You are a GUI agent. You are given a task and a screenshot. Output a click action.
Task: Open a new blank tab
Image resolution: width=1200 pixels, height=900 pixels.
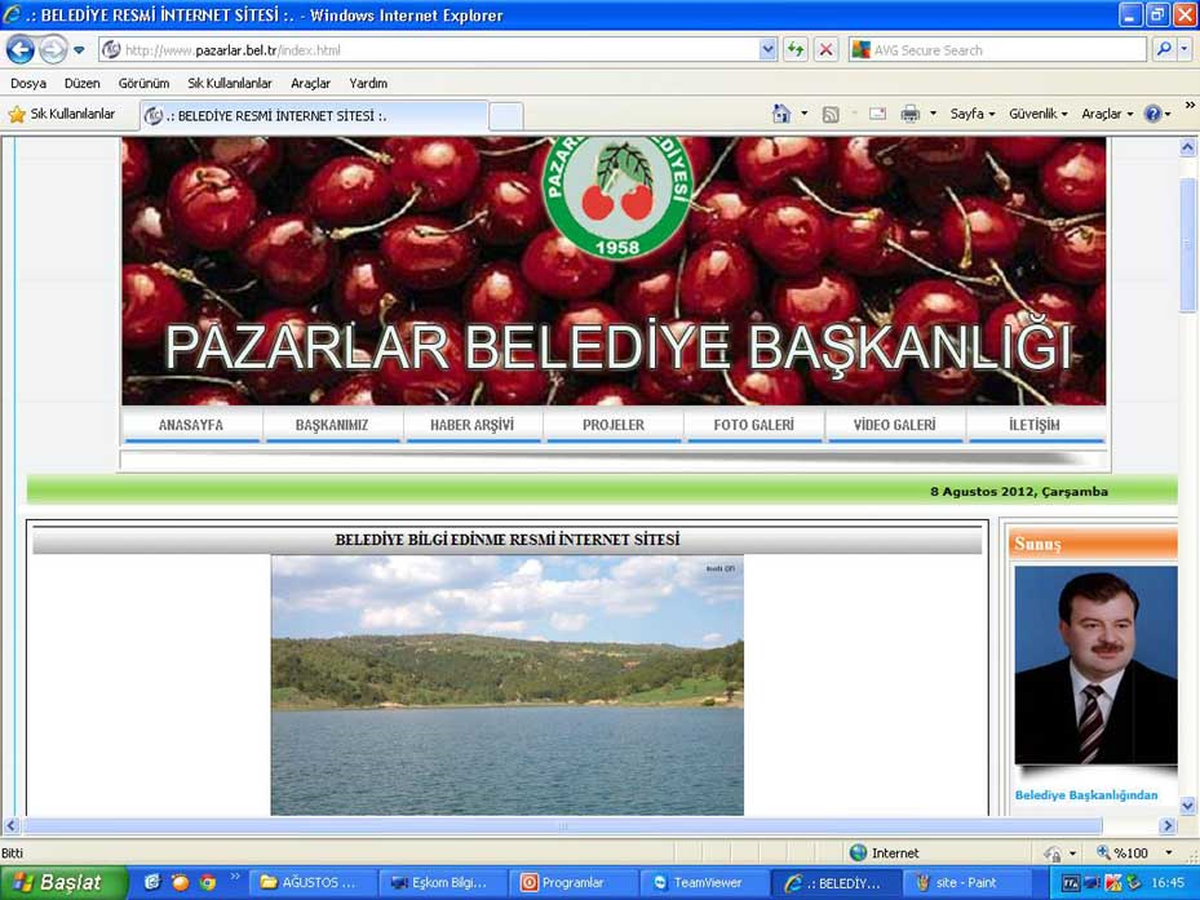506,116
